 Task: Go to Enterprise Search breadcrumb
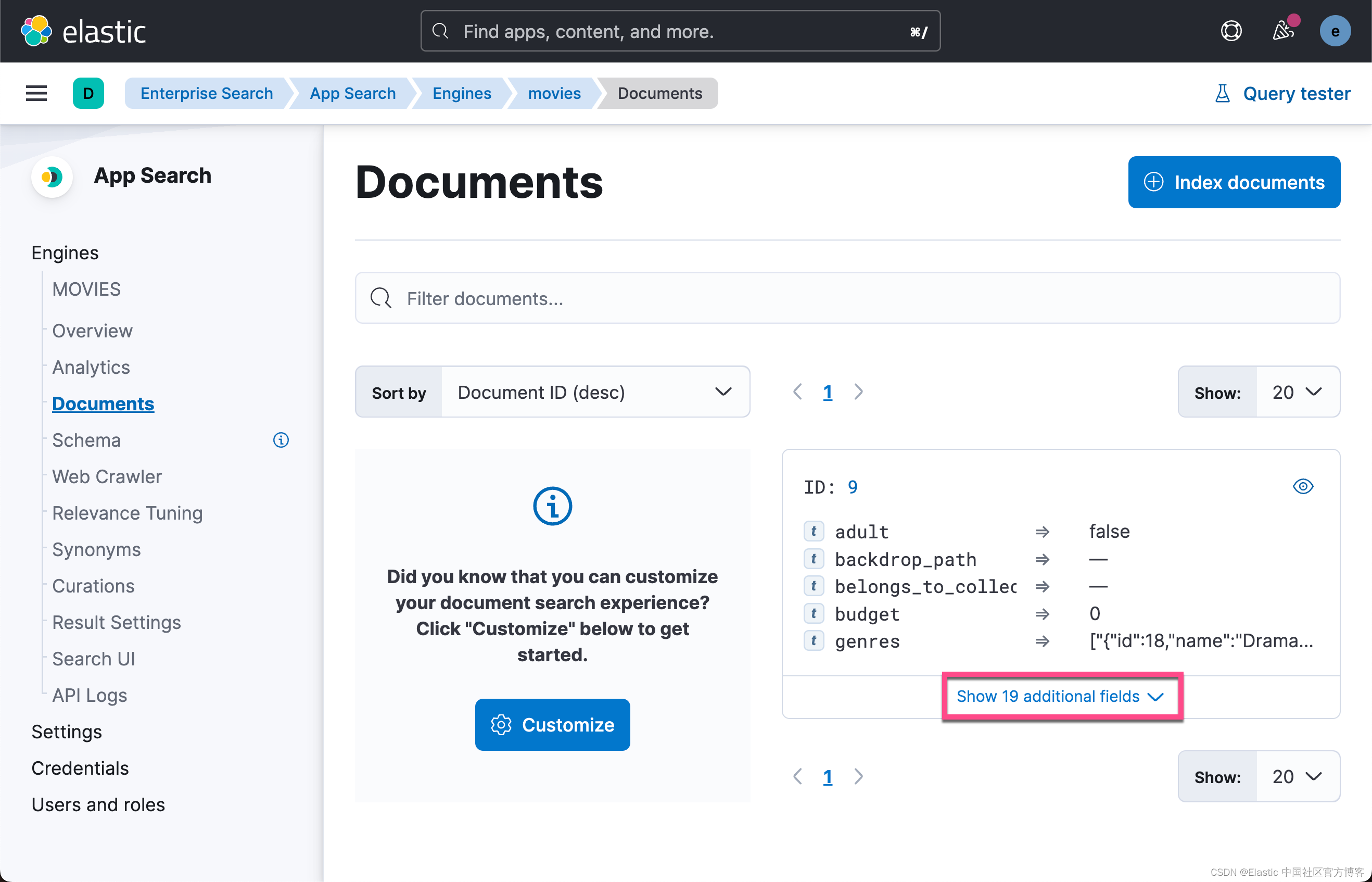pos(207,93)
